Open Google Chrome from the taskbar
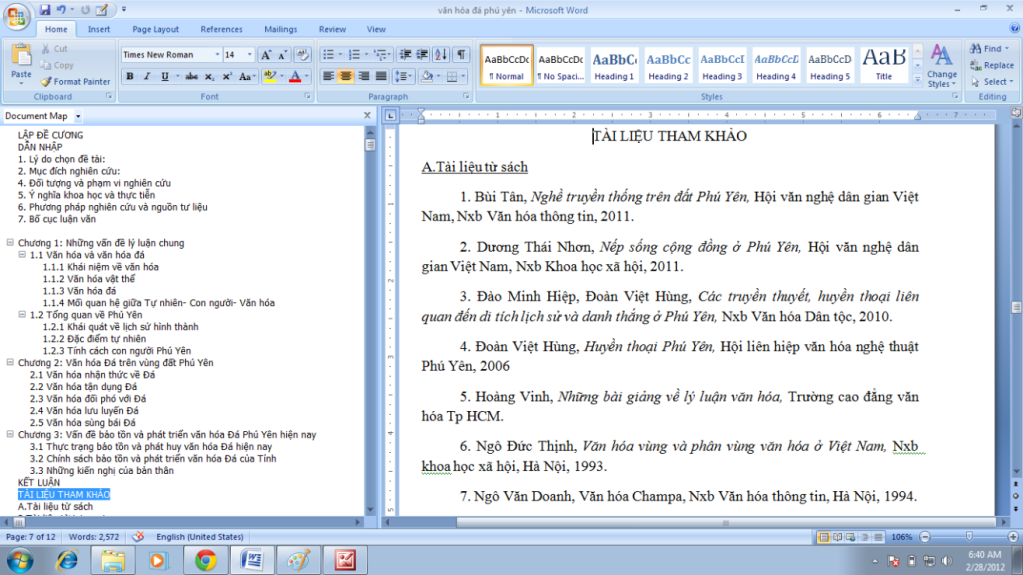 click(206, 559)
